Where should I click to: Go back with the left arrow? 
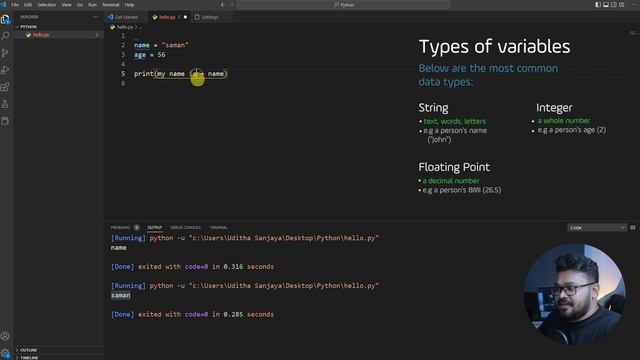(x=222, y=4)
